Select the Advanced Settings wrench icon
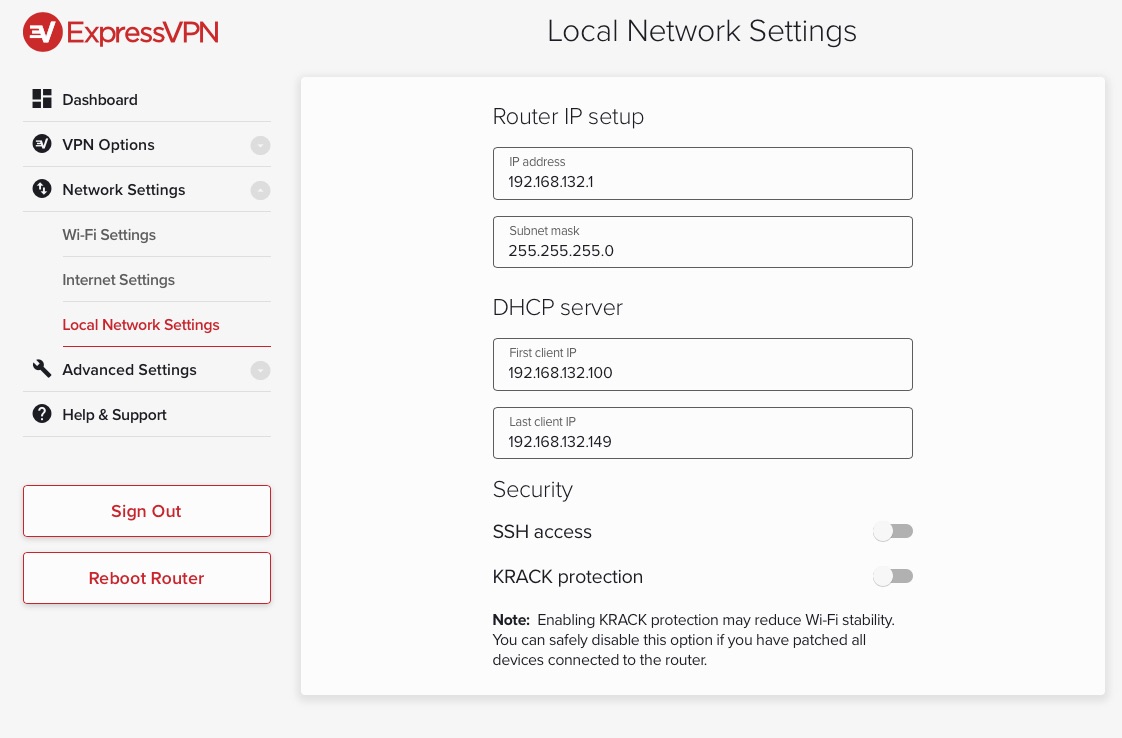 point(42,369)
